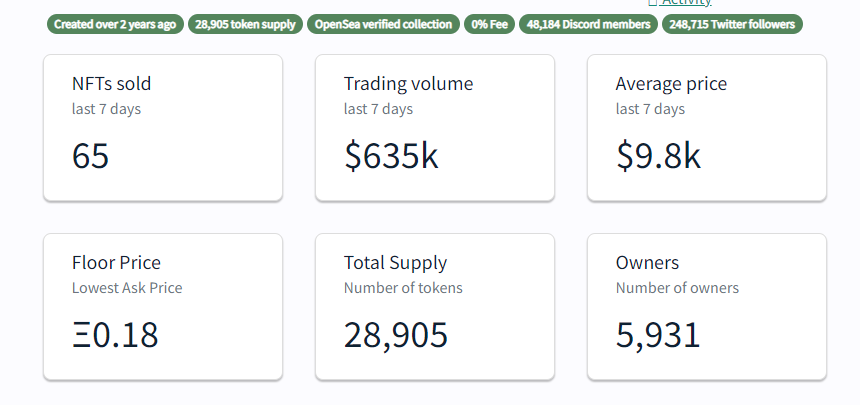Select the Total Supply card

(435, 306)
